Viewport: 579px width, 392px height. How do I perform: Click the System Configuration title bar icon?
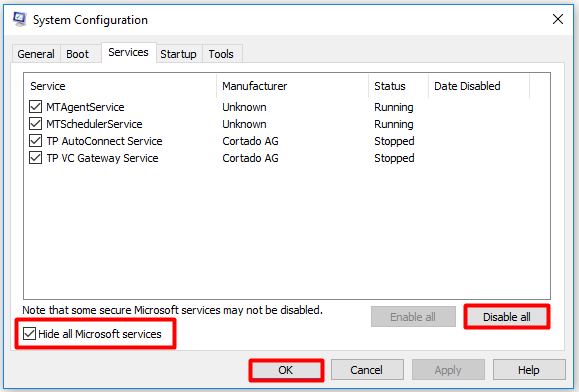point(20,19)
